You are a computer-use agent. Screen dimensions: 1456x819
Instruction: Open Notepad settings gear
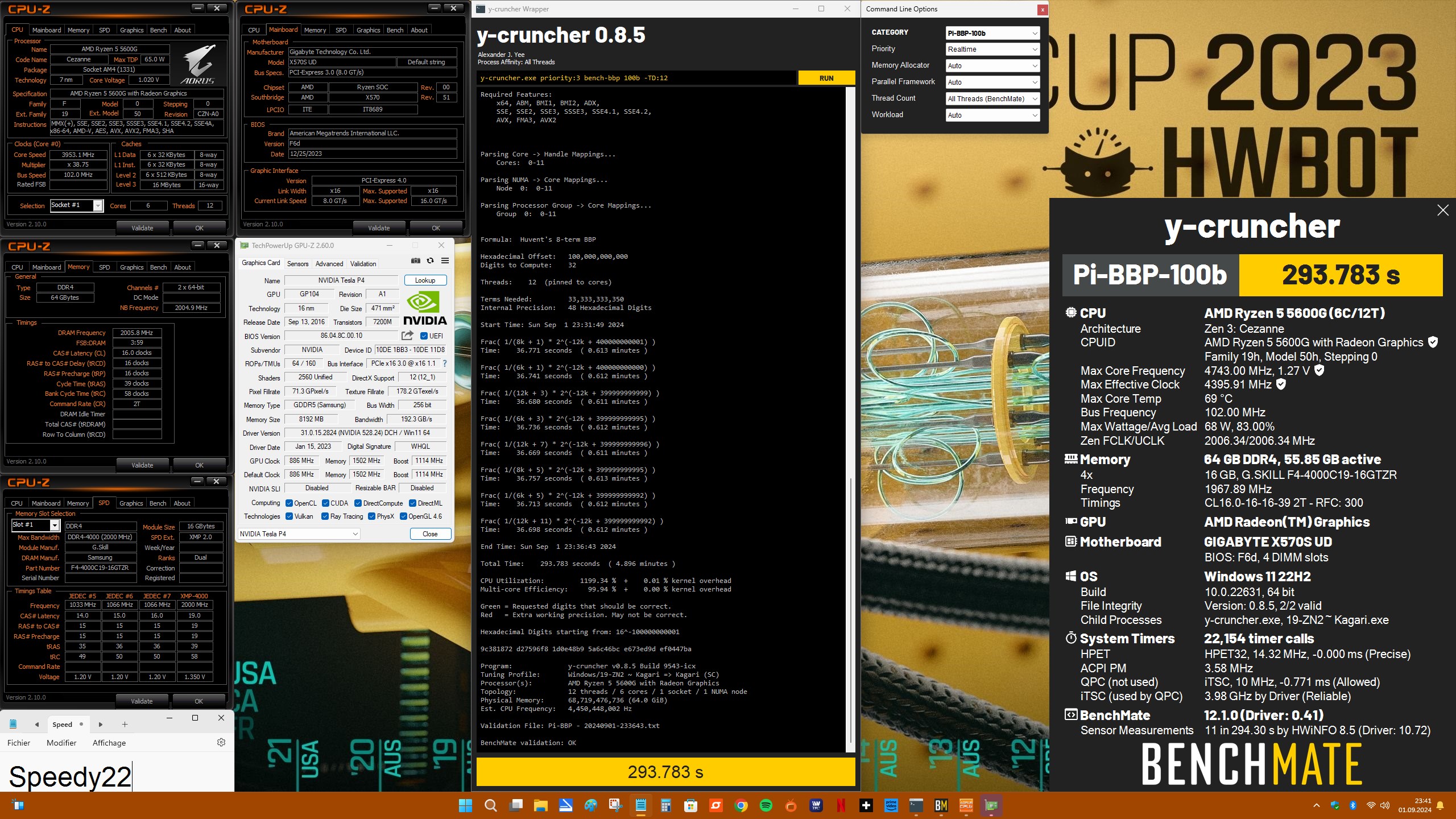coord(221,742)
